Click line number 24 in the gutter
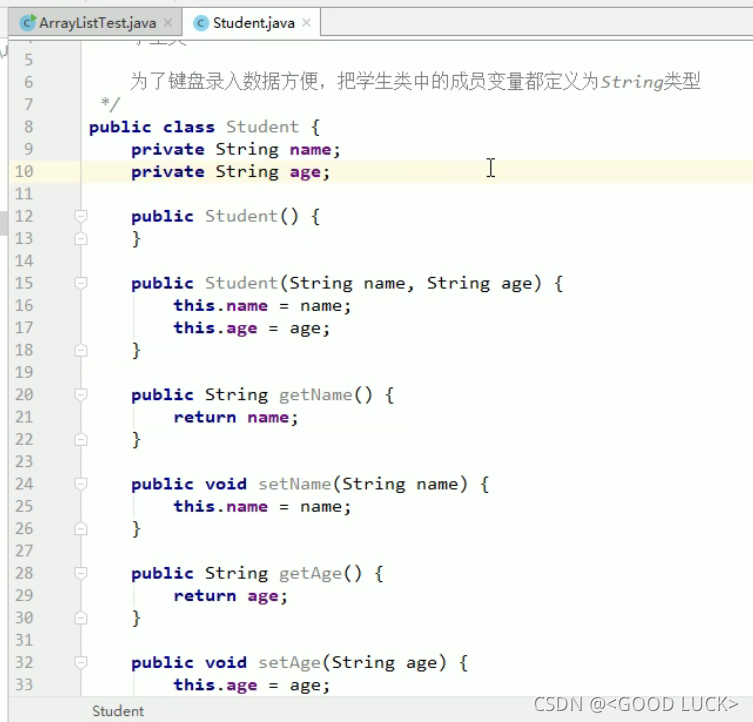Image resolution: width=753 pixels, height=722 pixels. 24,483
